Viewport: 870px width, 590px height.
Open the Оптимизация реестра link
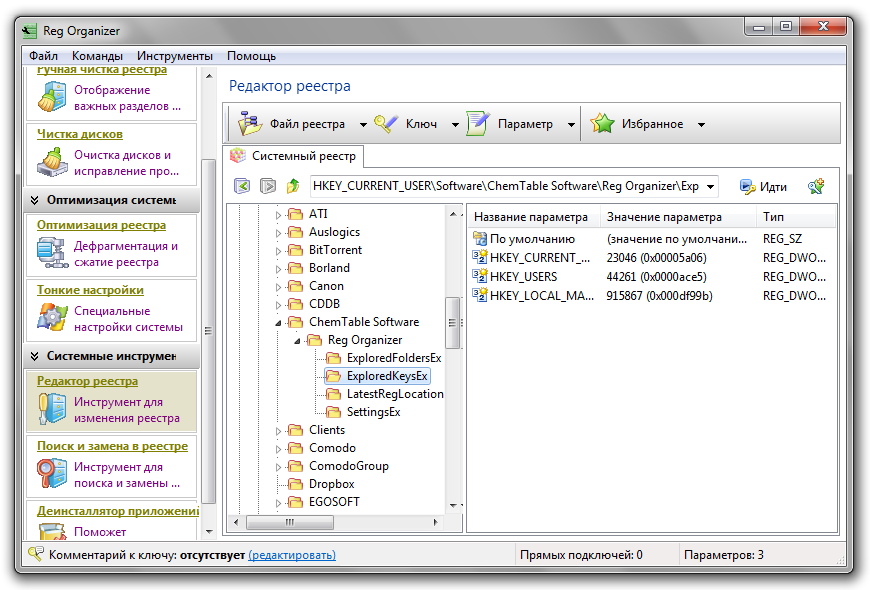(102, 225)
